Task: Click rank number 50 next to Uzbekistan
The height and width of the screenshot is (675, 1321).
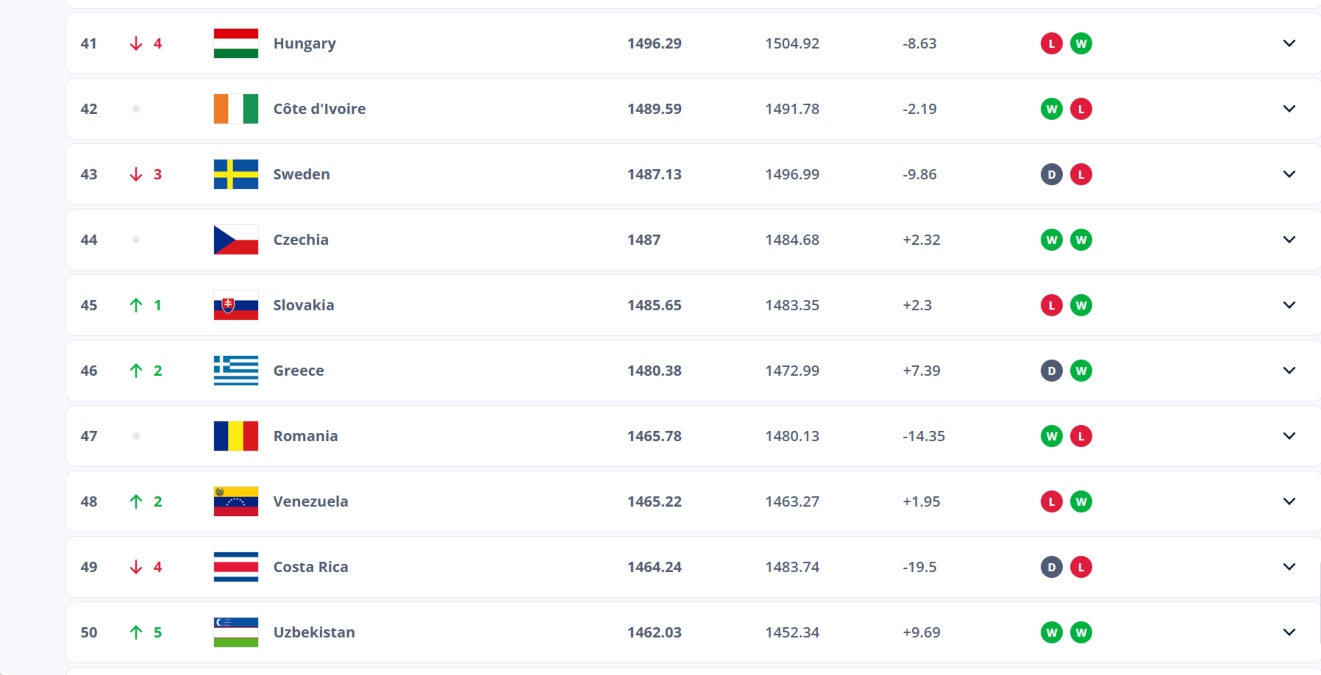Action: 89,632
